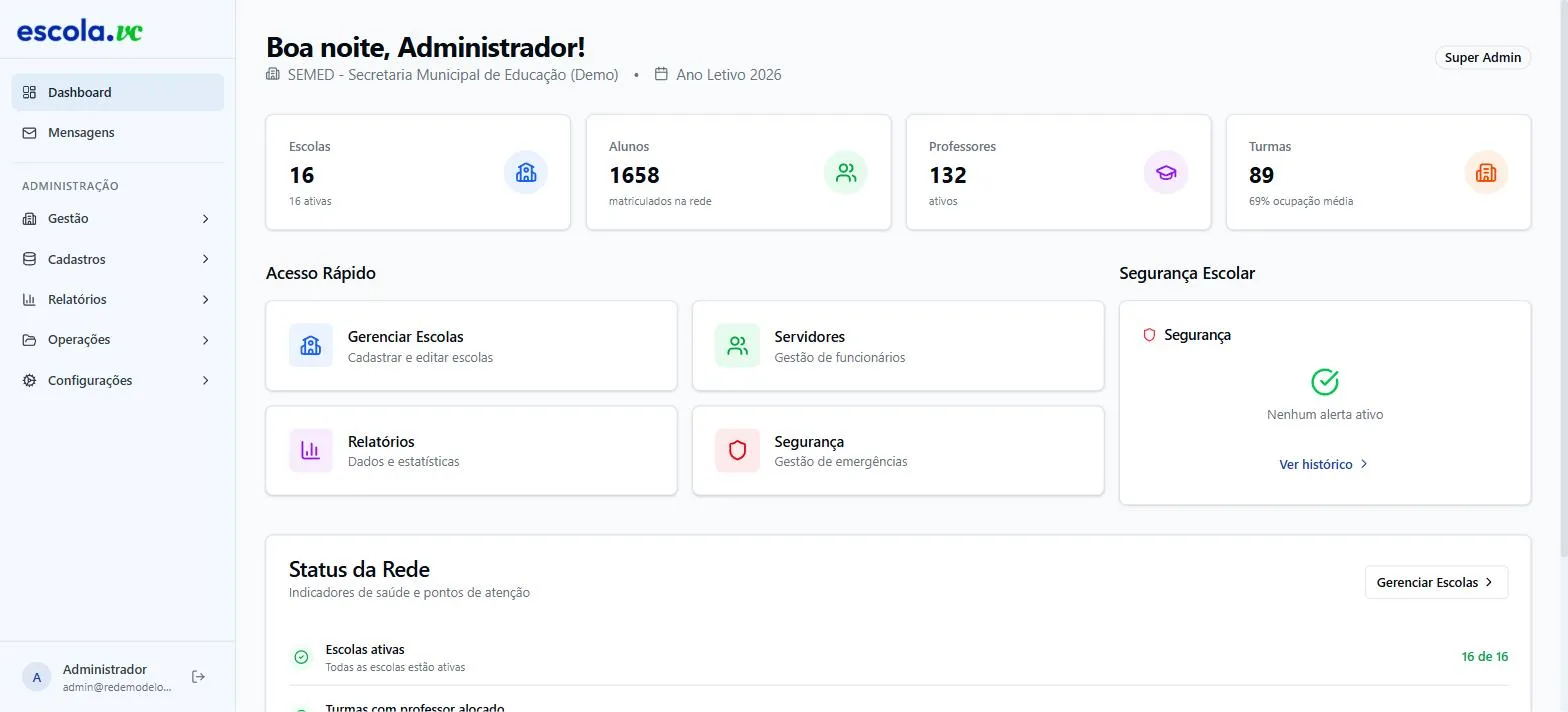
Task: Click the school icon in Escolas card
Action: pos(526,172)
